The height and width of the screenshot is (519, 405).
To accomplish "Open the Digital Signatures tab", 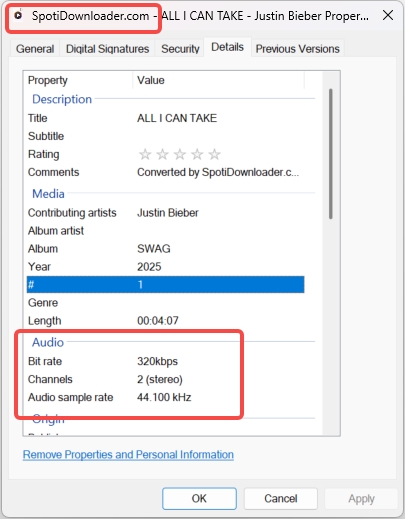I will pyautogui.click(x=107, y=49).
